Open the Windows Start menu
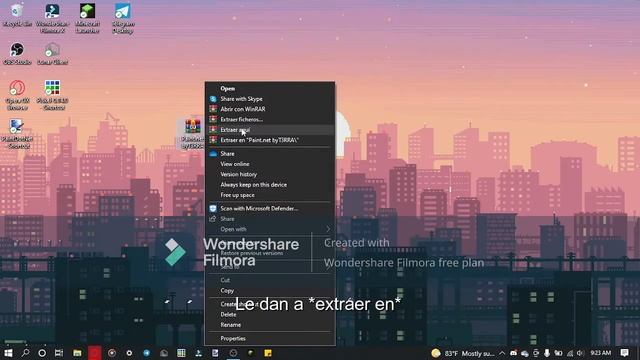 (8, 353)
